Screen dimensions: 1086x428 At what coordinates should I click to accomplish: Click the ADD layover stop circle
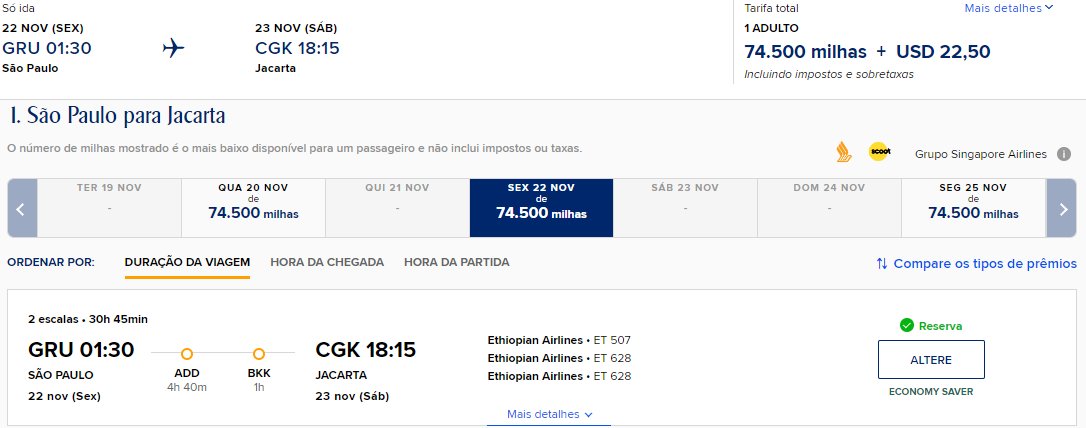(x=187, y=354)
